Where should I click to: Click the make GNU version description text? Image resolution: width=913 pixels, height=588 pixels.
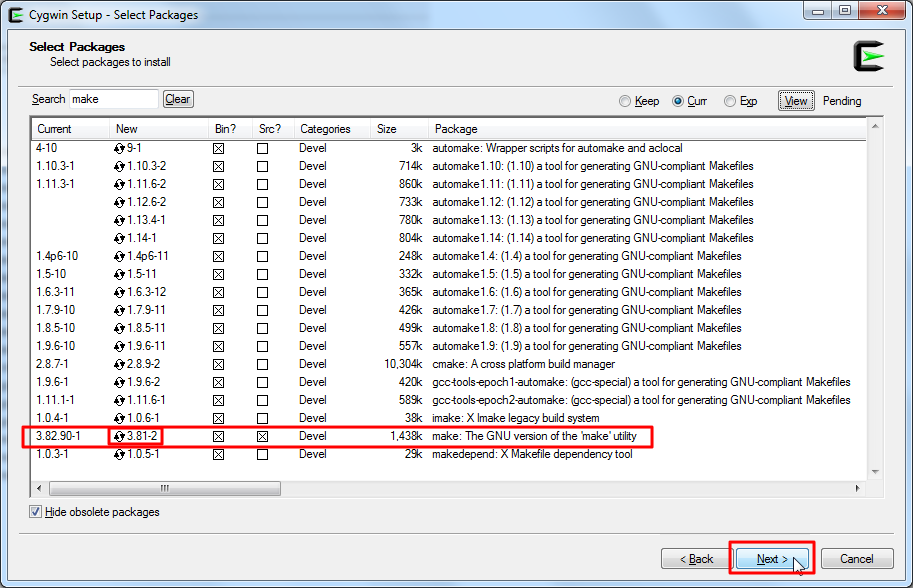[x=535, y=436]
